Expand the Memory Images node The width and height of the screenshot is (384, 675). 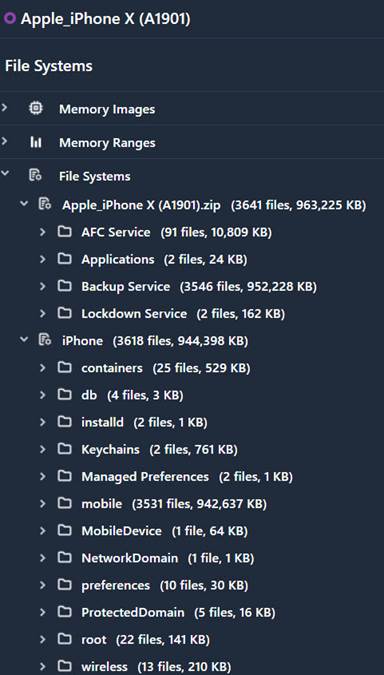click(5, 106)
